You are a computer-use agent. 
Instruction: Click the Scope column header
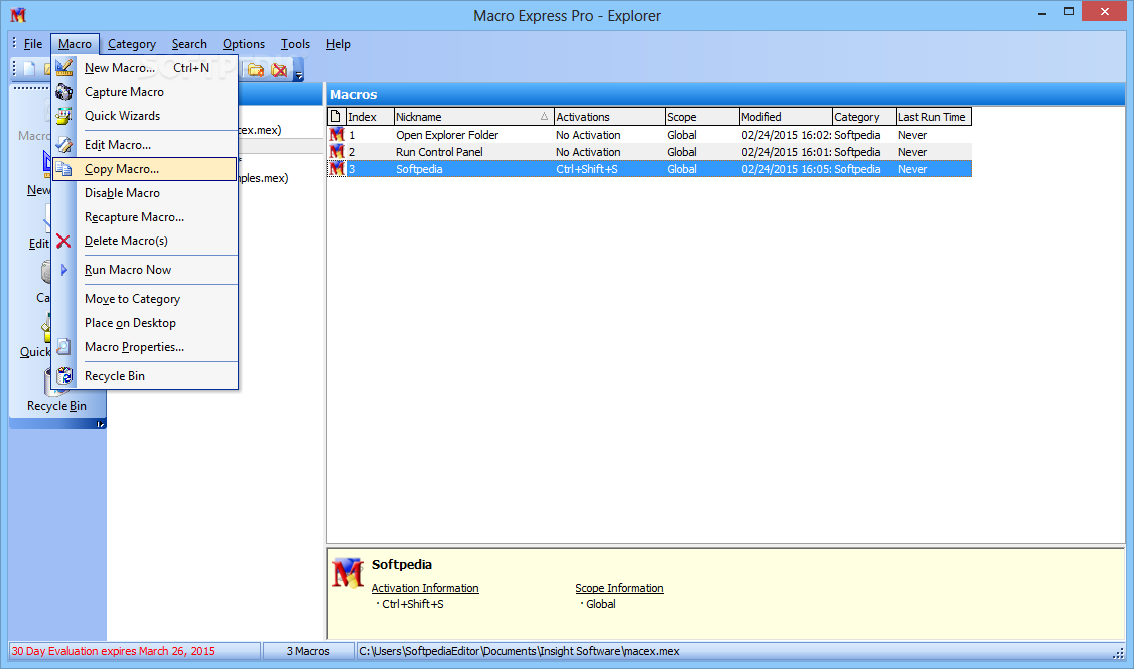tap(702, 116)
